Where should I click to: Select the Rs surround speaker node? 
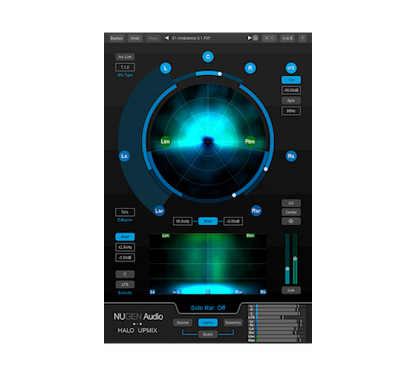(291, 156)
